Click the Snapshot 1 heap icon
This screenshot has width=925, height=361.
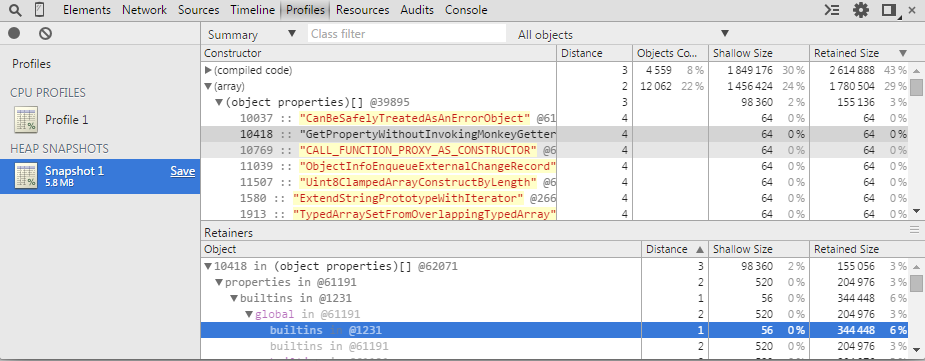(x=26, y=175)
